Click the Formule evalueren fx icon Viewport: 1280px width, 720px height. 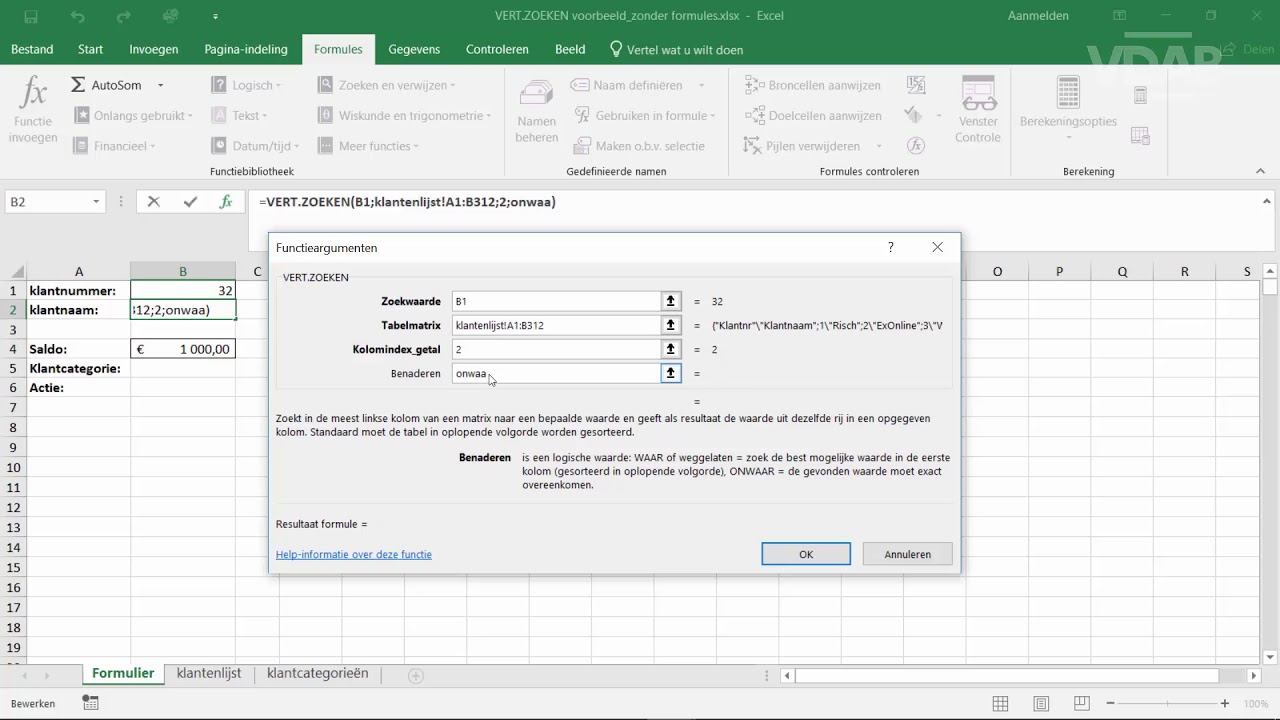coord(915,146)
